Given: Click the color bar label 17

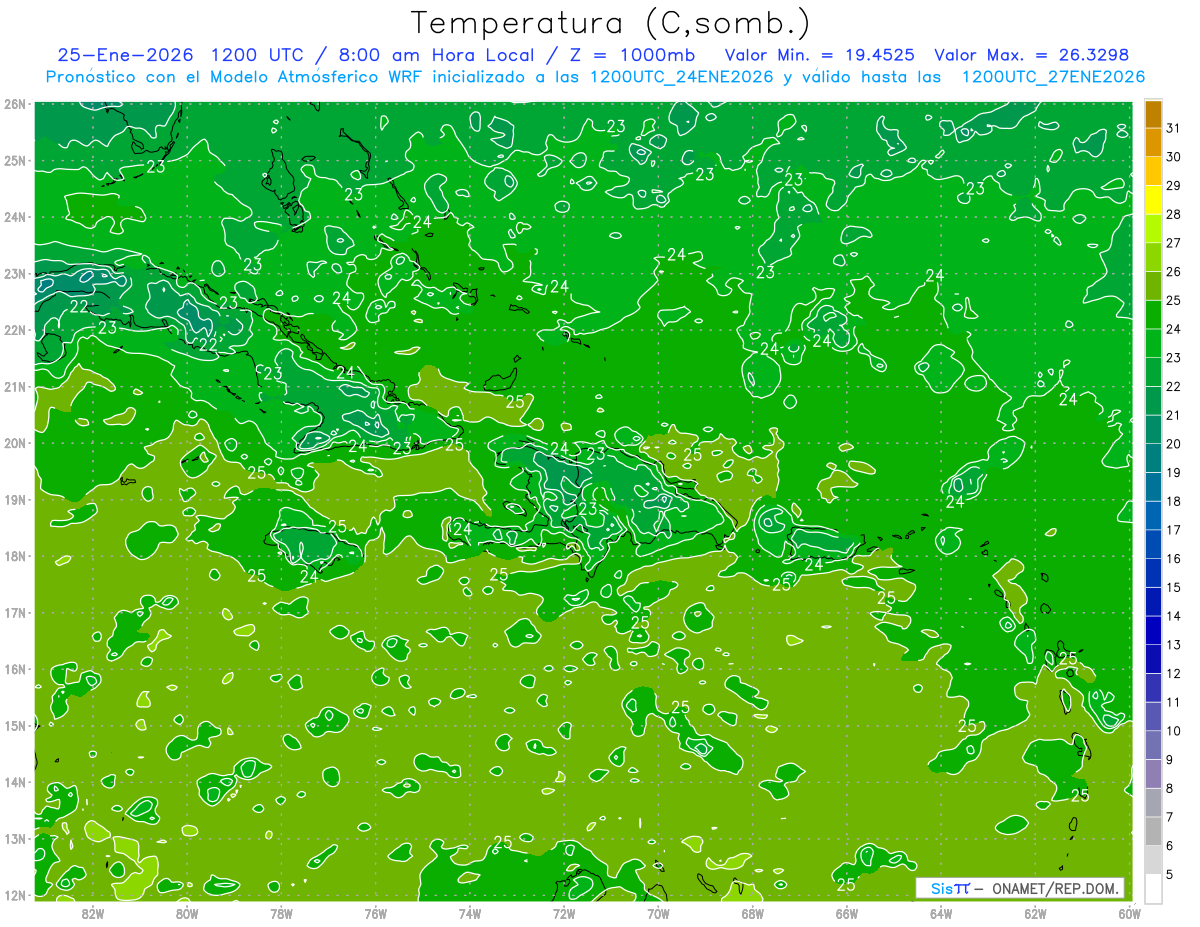Looking at the screenshot, I should point(1174,530).
